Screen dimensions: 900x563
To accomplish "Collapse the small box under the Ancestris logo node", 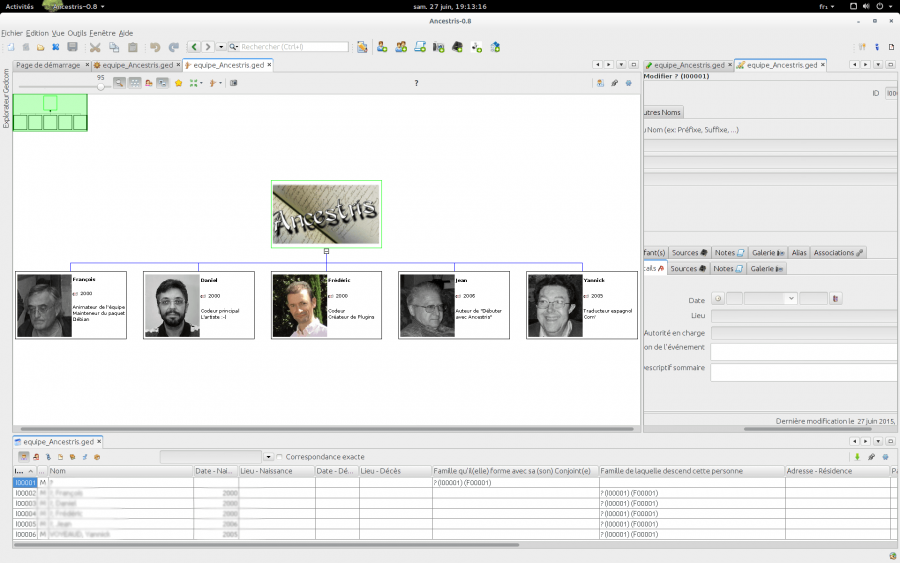I will tap(326, 251).
